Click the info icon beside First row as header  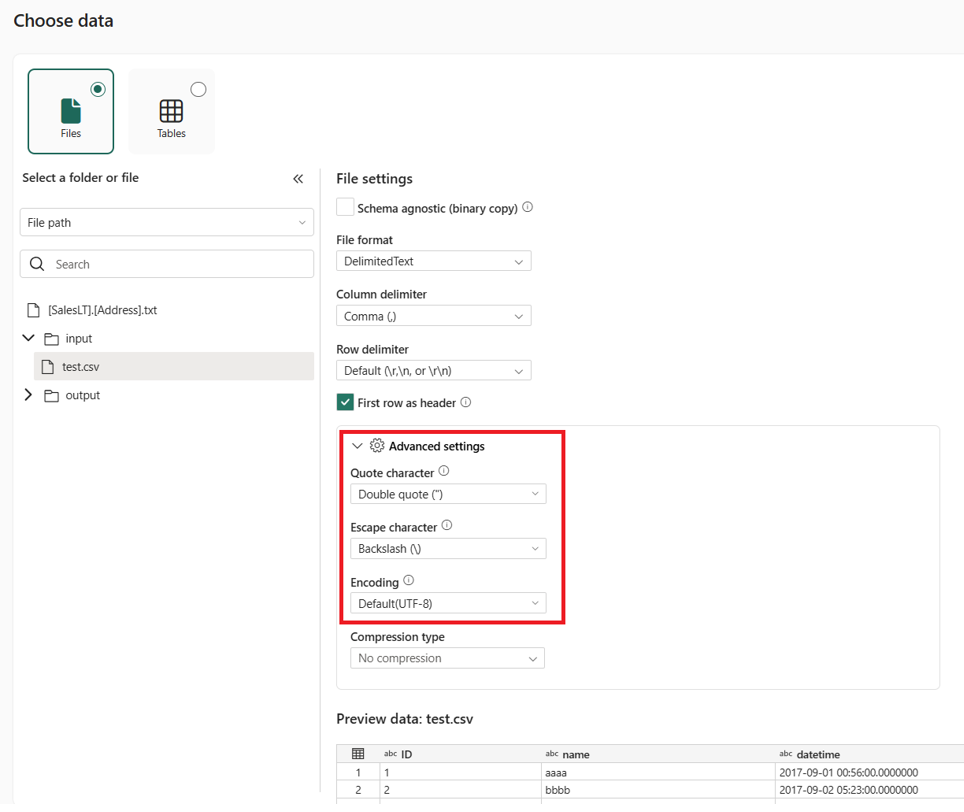(x=465, y=401)
